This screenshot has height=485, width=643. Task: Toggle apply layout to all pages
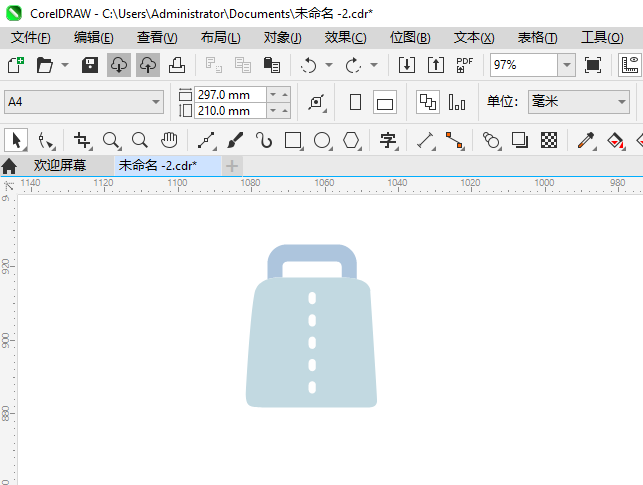(428, 102)
